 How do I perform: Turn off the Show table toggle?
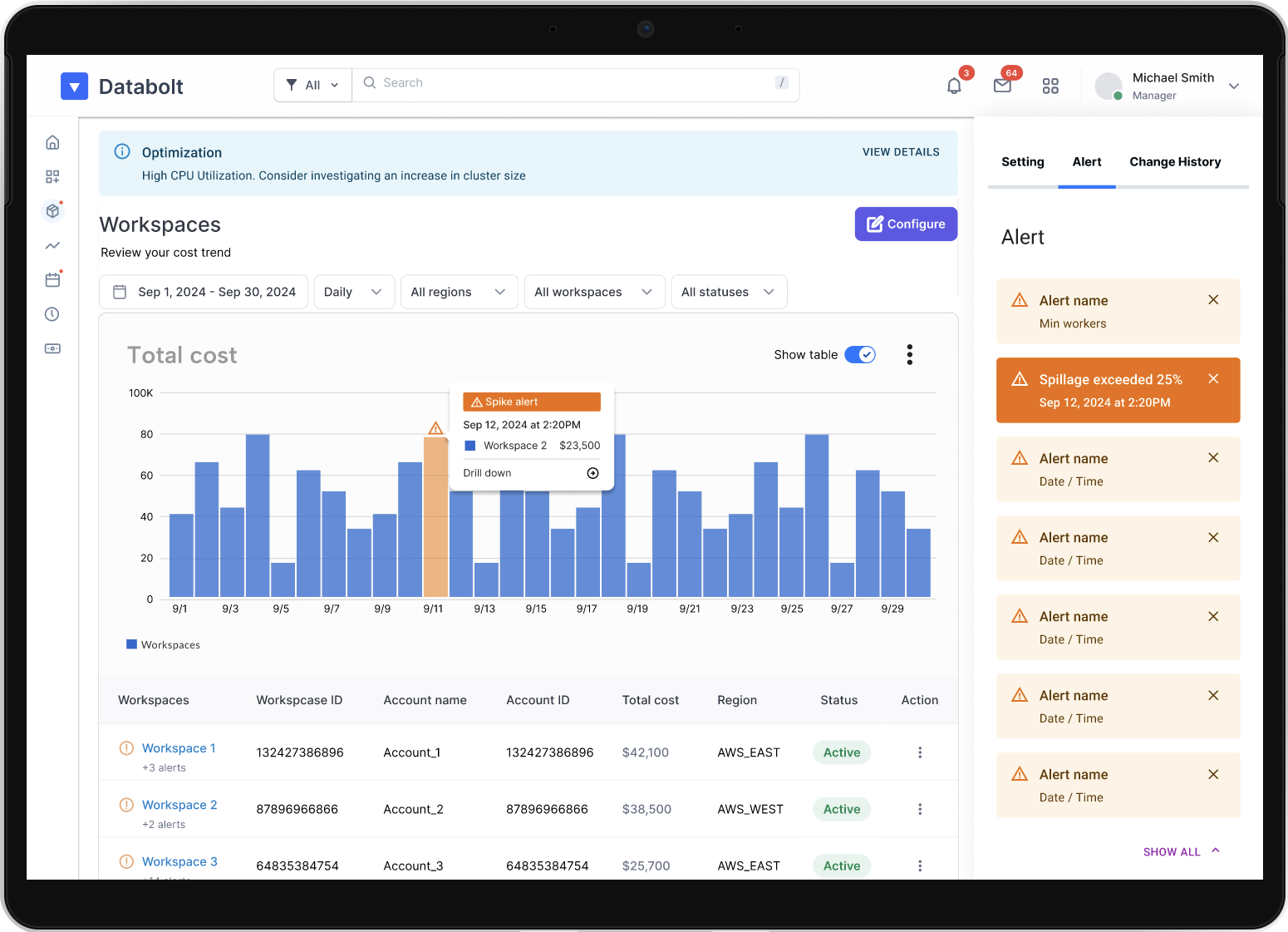coord(860,355)
